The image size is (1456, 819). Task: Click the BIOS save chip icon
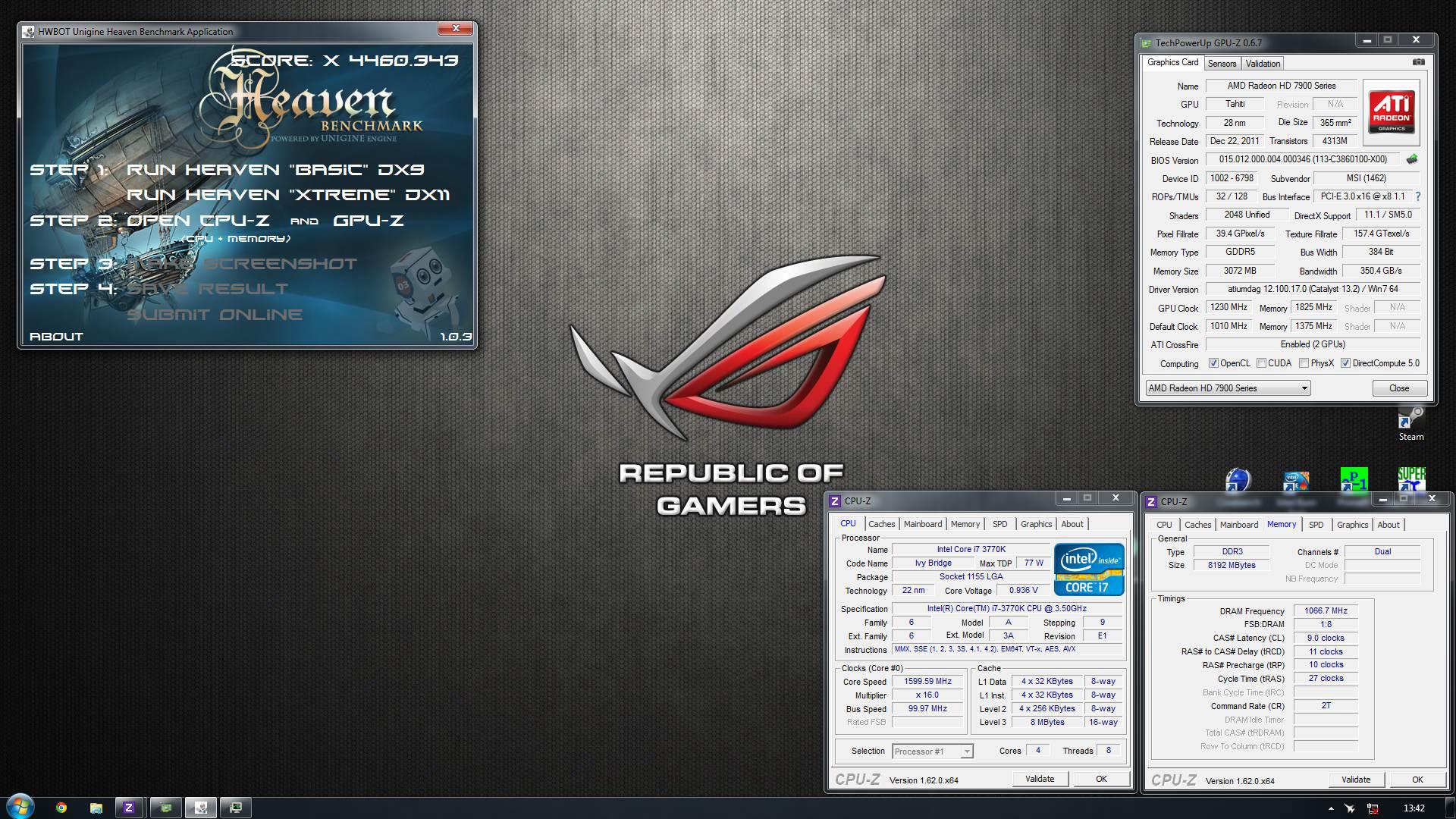pos(1411,159)
